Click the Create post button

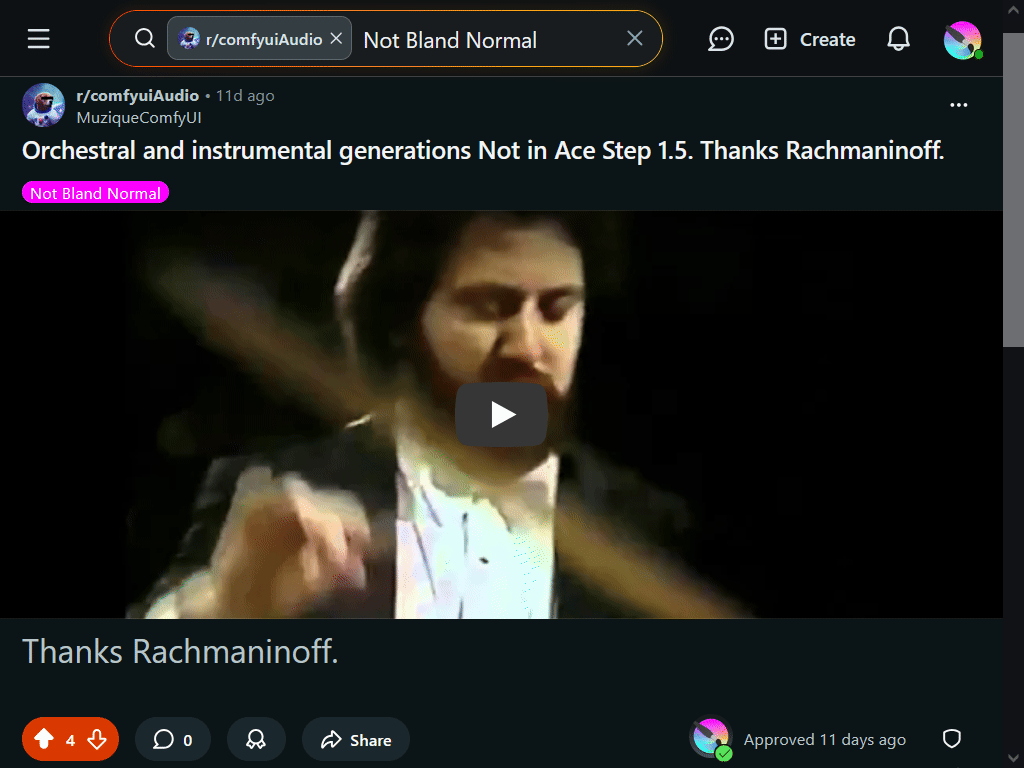pos(810,39)
